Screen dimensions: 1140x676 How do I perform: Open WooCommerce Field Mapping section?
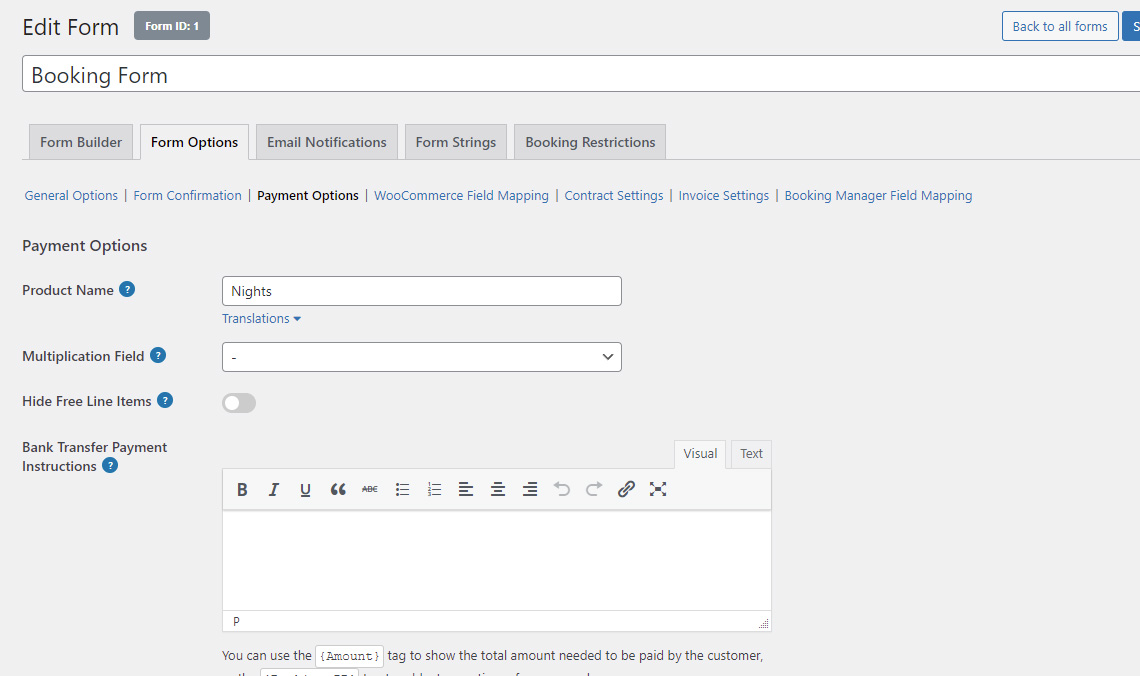point(462,196)
